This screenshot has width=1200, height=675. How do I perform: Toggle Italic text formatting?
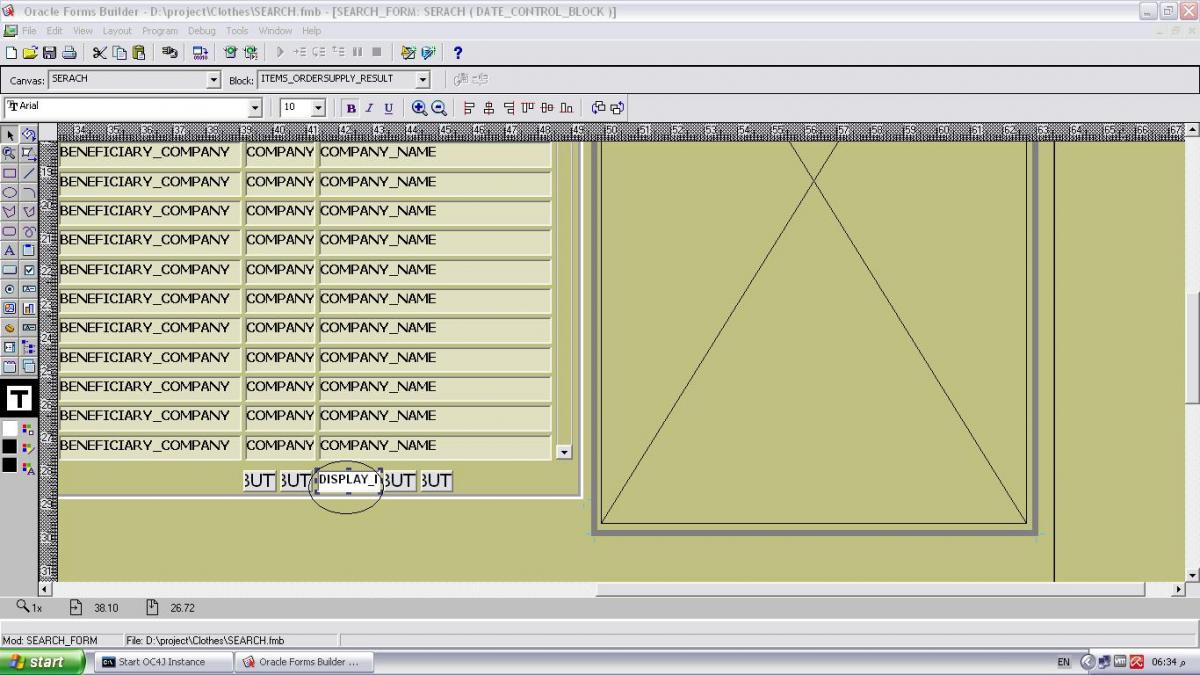(369, 108)
